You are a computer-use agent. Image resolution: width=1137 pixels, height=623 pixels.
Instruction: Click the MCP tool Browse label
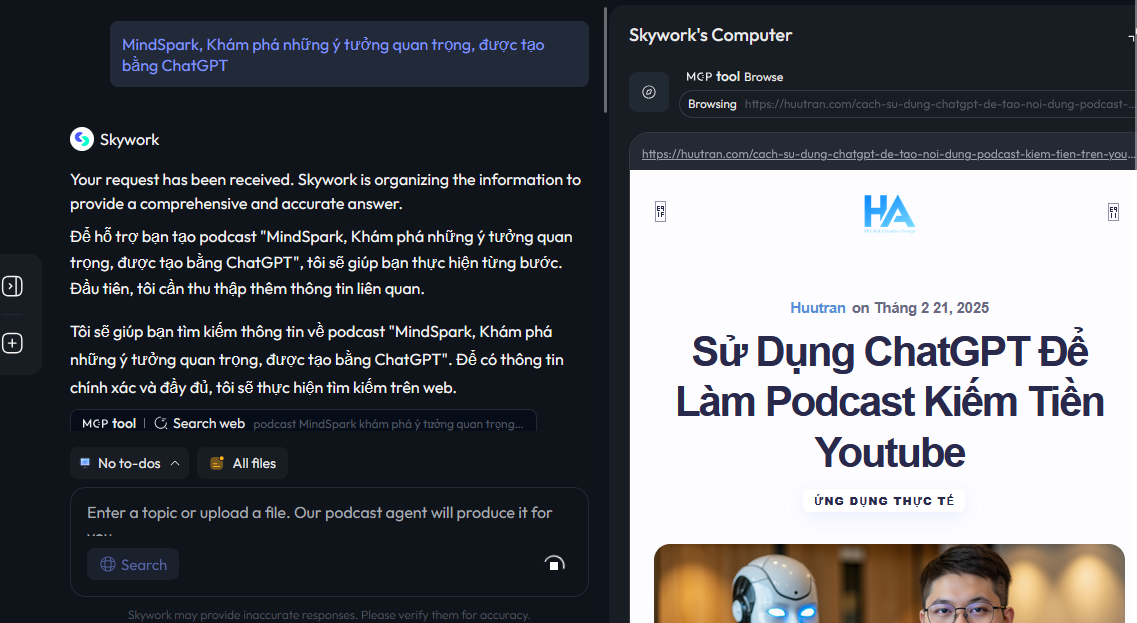coord(735,76)
